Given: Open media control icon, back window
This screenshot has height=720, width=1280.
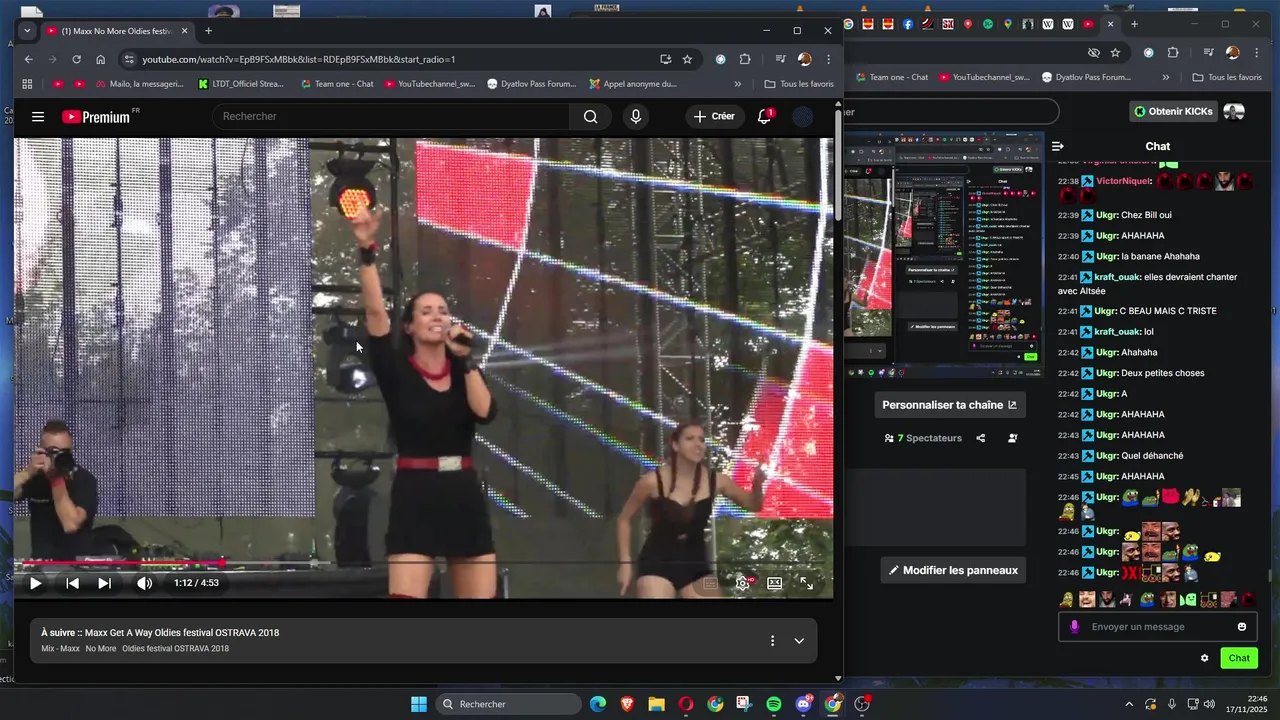Looking at the screenshot, I should coord(1209,52).
